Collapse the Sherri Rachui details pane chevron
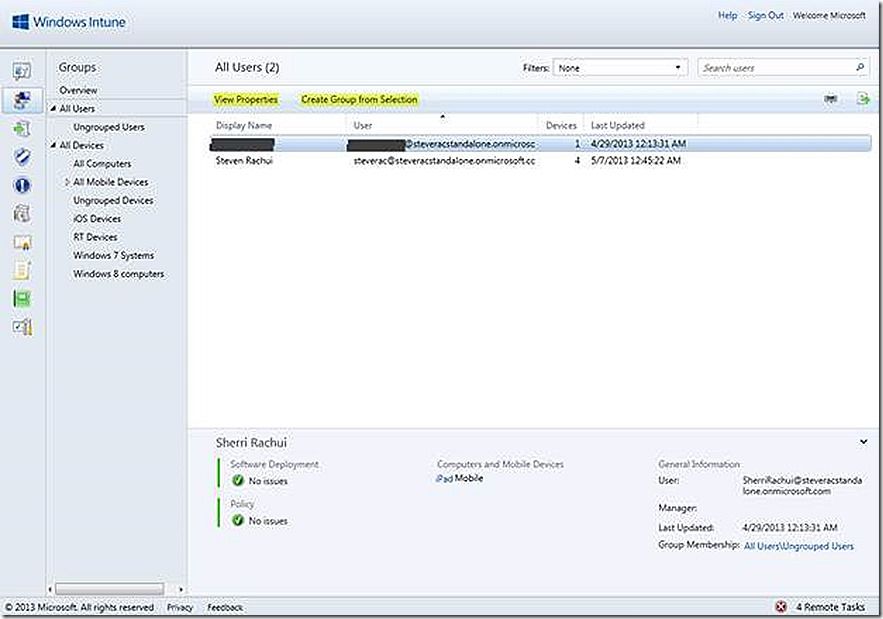 (863, 442)
